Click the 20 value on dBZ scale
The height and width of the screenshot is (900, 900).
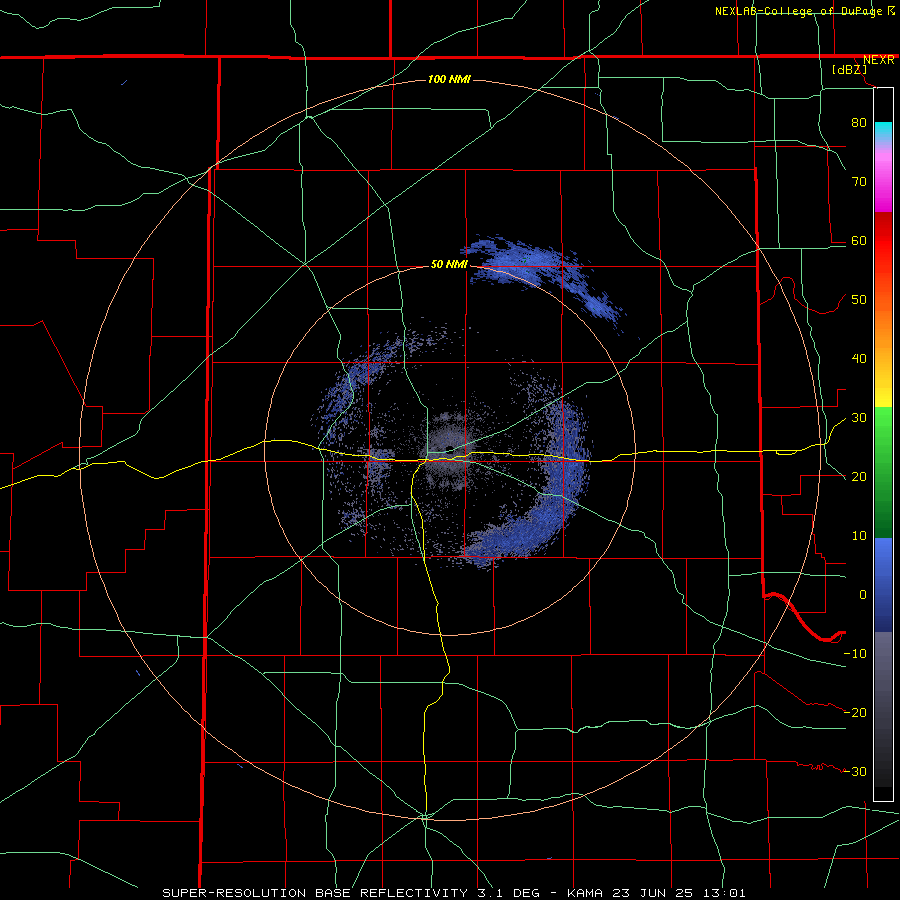coord(859,477)
